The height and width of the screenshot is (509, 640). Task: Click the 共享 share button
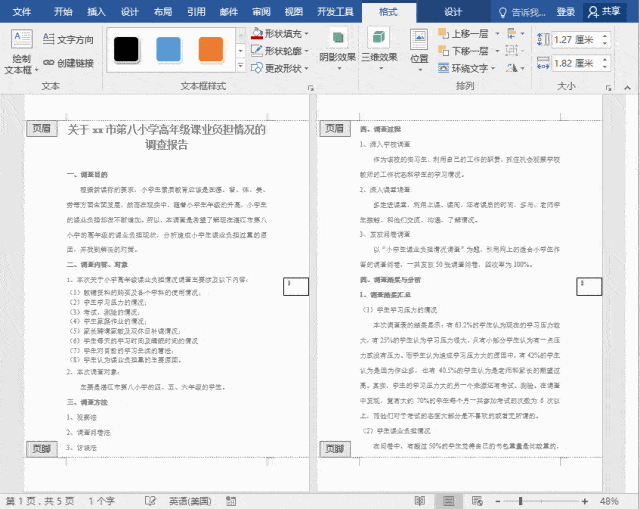tap(604, 11)
